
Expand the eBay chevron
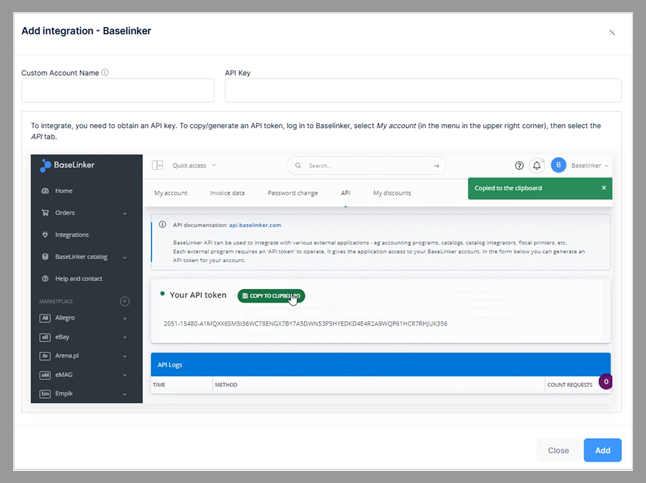pyautogui.click(x=125, y=337)
